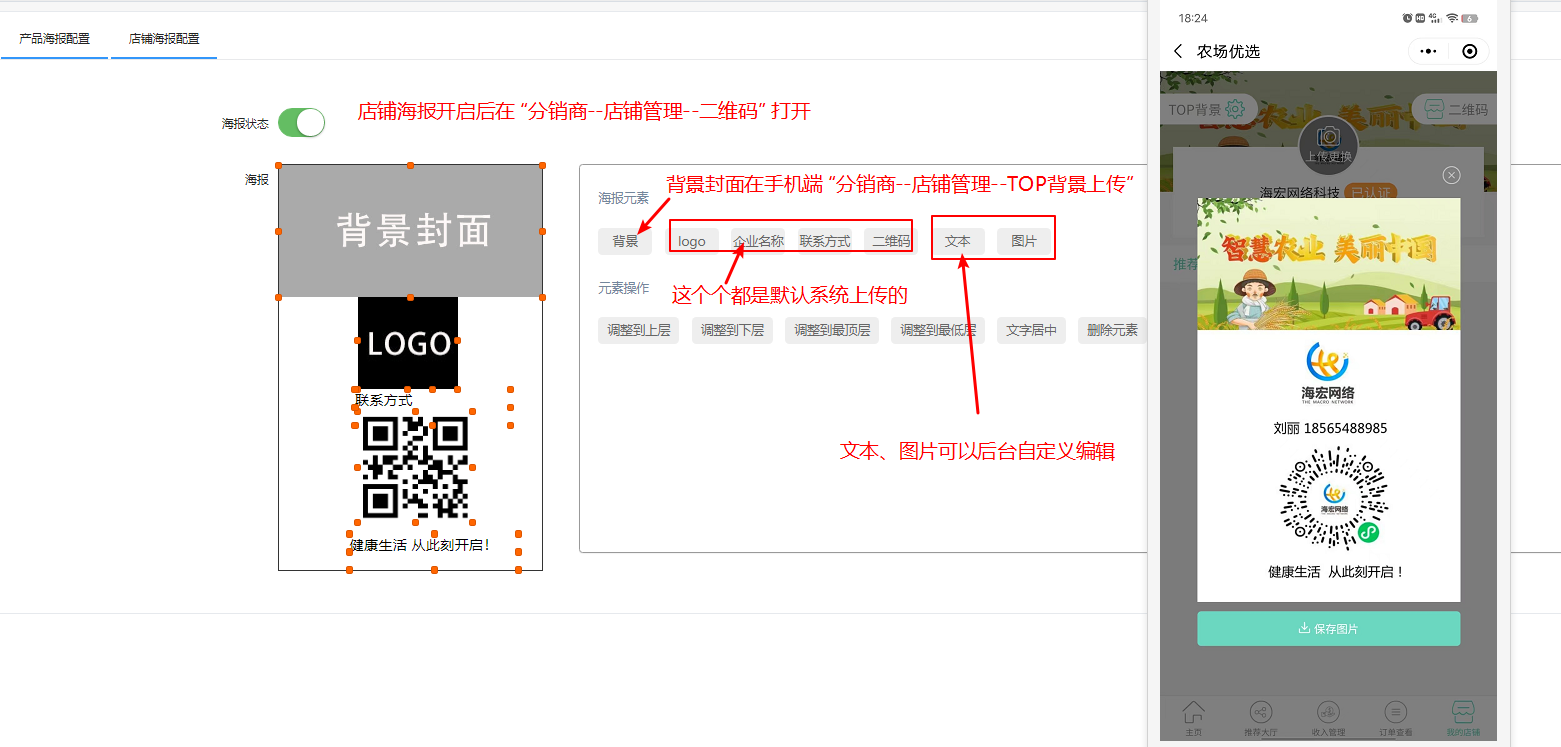
Task: Tap the alarm clock icon in phone status bar
Action: 1407,18
